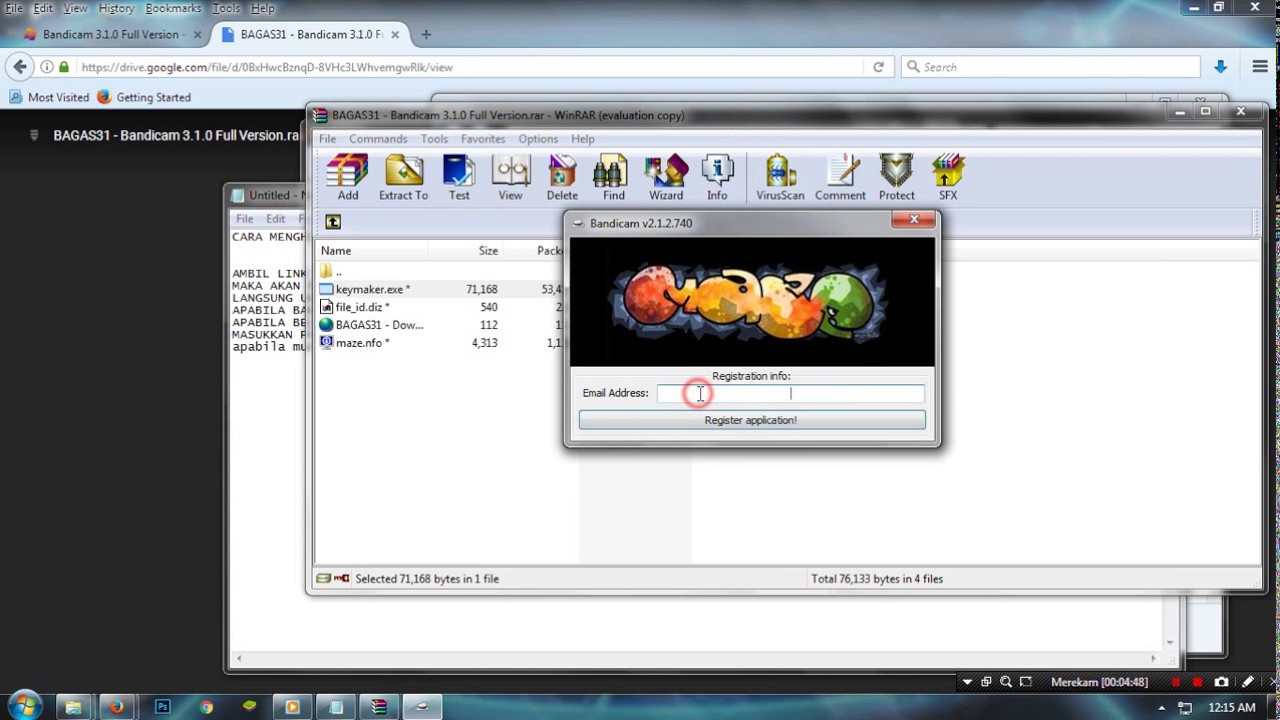Open the Getting Started bookmark
The image size is (1280, 720).
coord(144,97)
